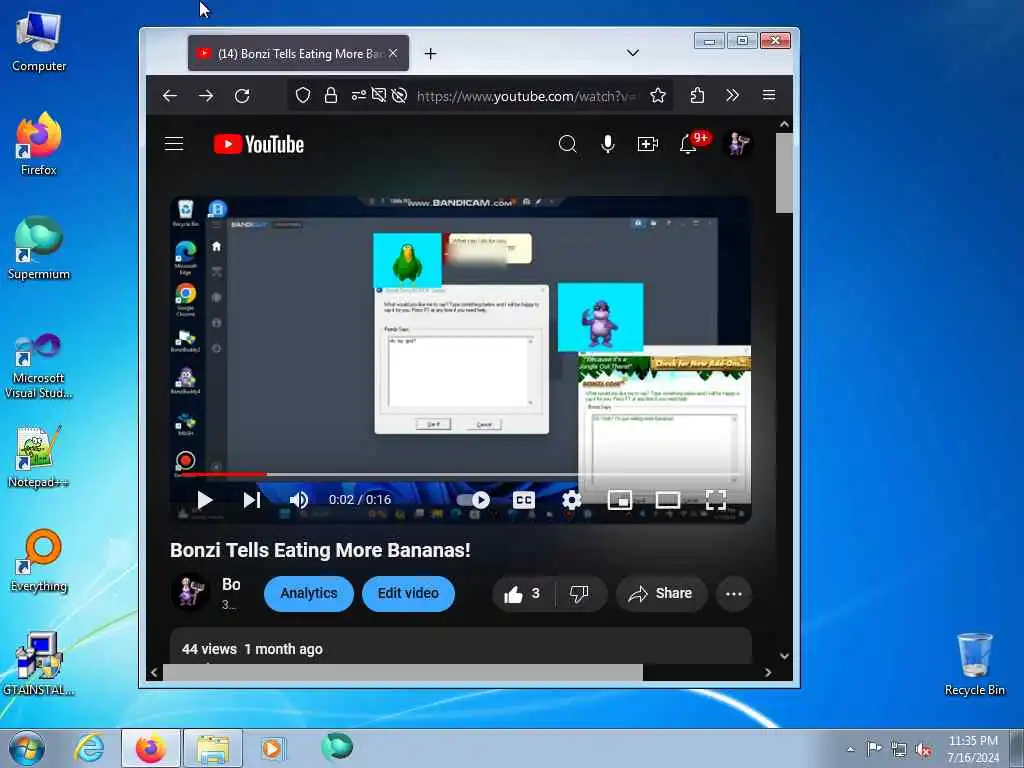Open the YouTube guide hamburger menu

[174, 144]
